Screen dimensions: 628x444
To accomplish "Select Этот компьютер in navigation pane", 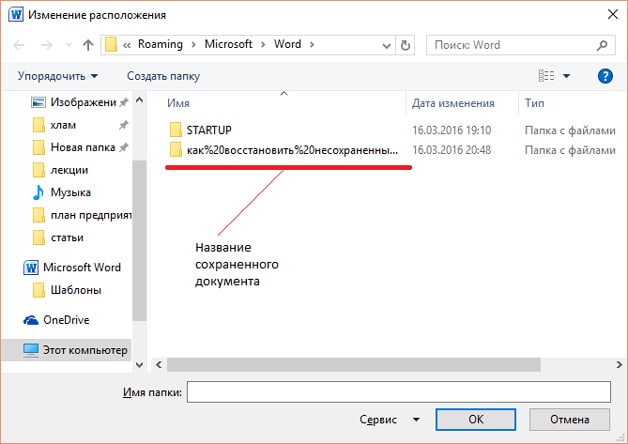I will click(66, 350).
